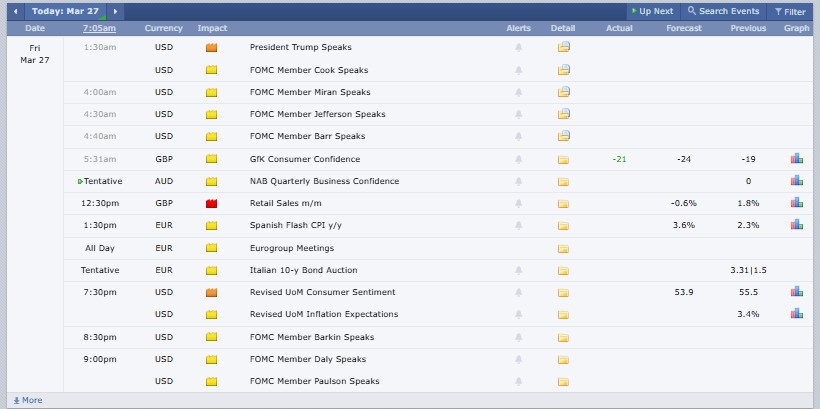Go to previous day arrow
The height and width of the screenshot is (409, 820).
click(x=16, y=12)
